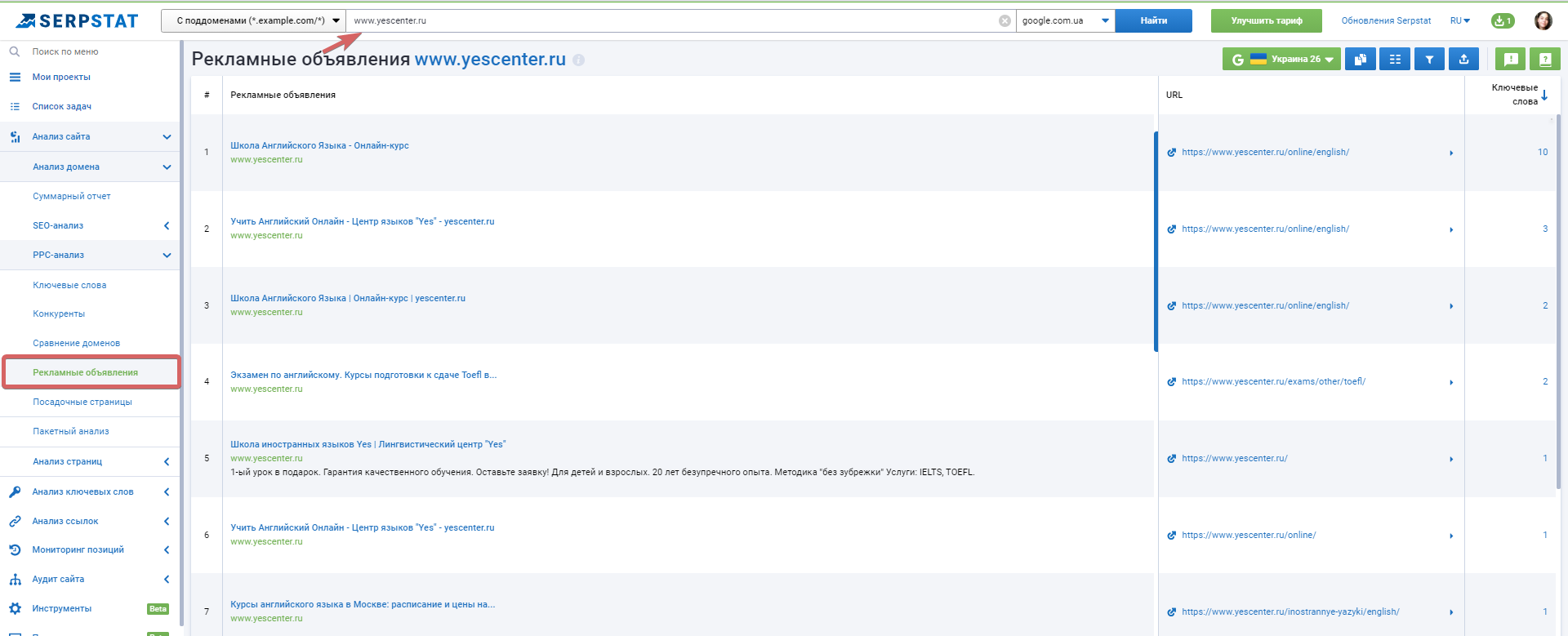Click the copy/duplicate report icon button

pyautogui.click(x=1360, y=59)
